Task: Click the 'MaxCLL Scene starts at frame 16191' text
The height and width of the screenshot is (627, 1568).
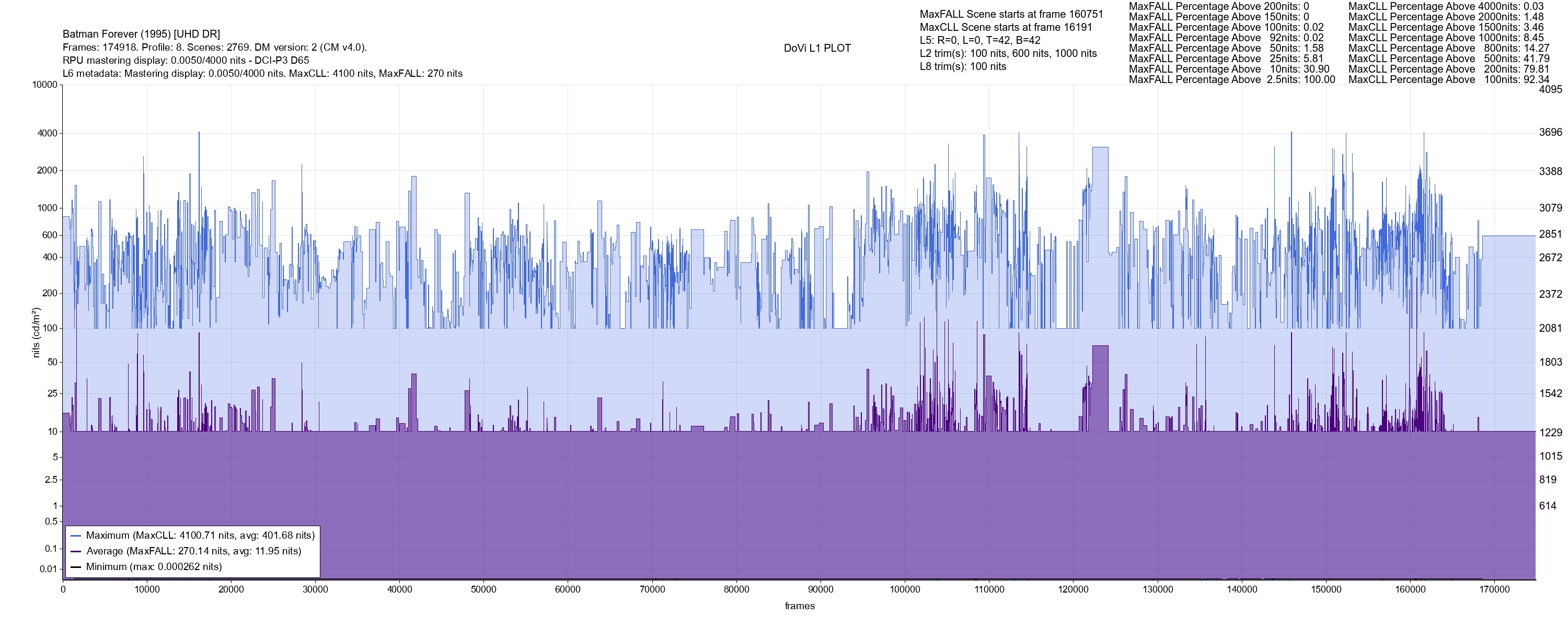Action: [1006, 27]
